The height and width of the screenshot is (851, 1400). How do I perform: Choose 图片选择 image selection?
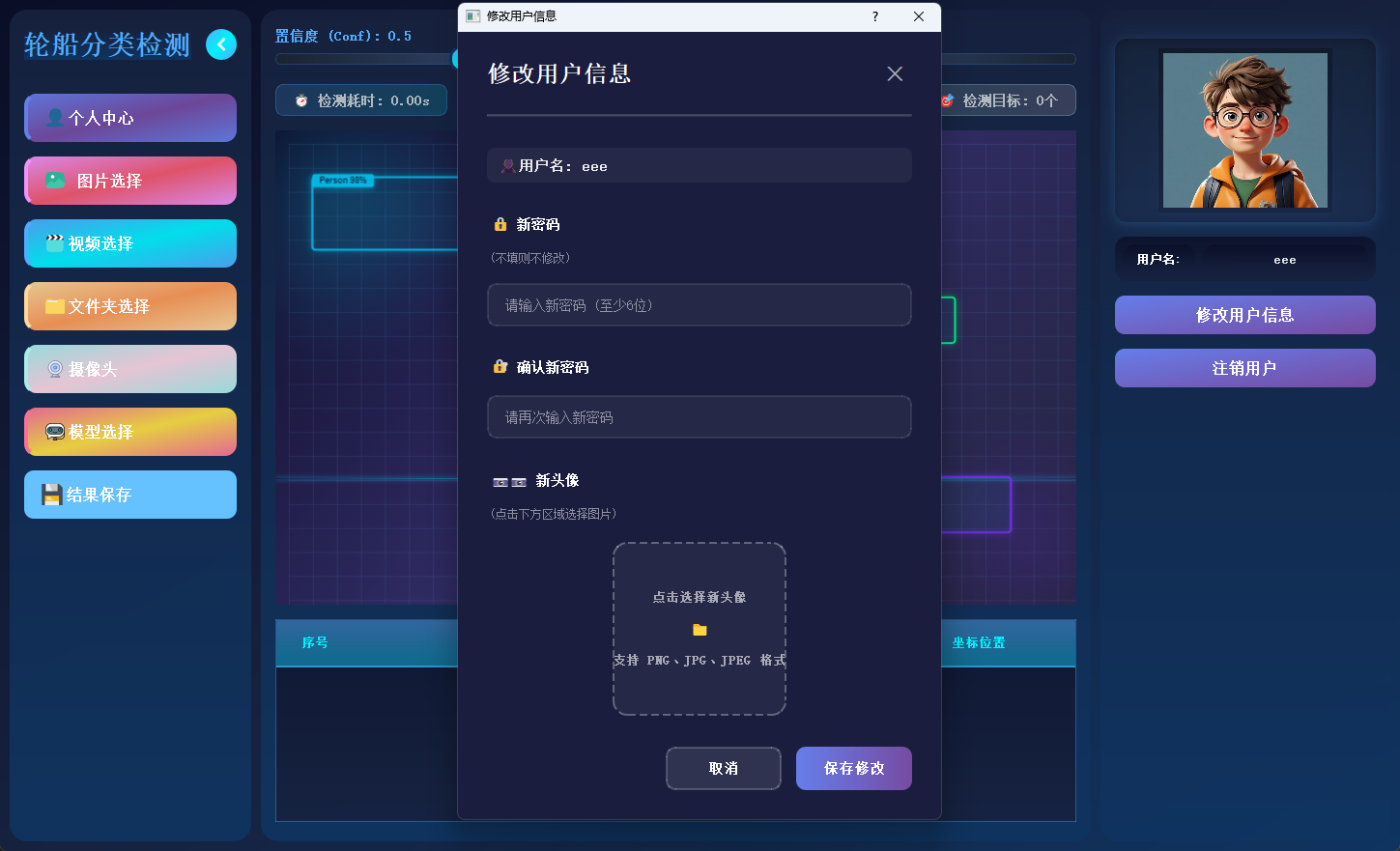(x=130, y=181)
